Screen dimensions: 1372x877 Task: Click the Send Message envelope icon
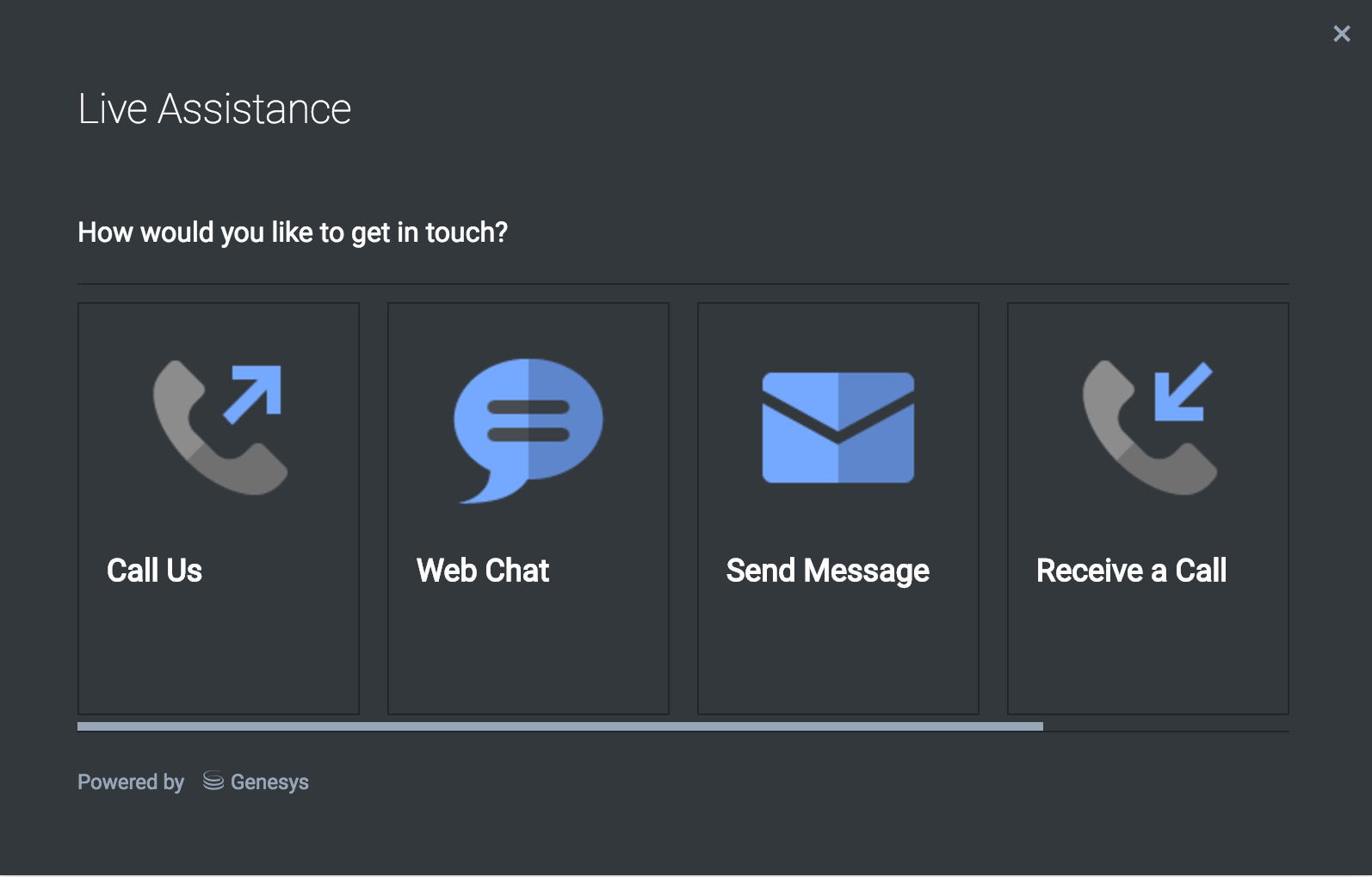click(x=837, y=428)
